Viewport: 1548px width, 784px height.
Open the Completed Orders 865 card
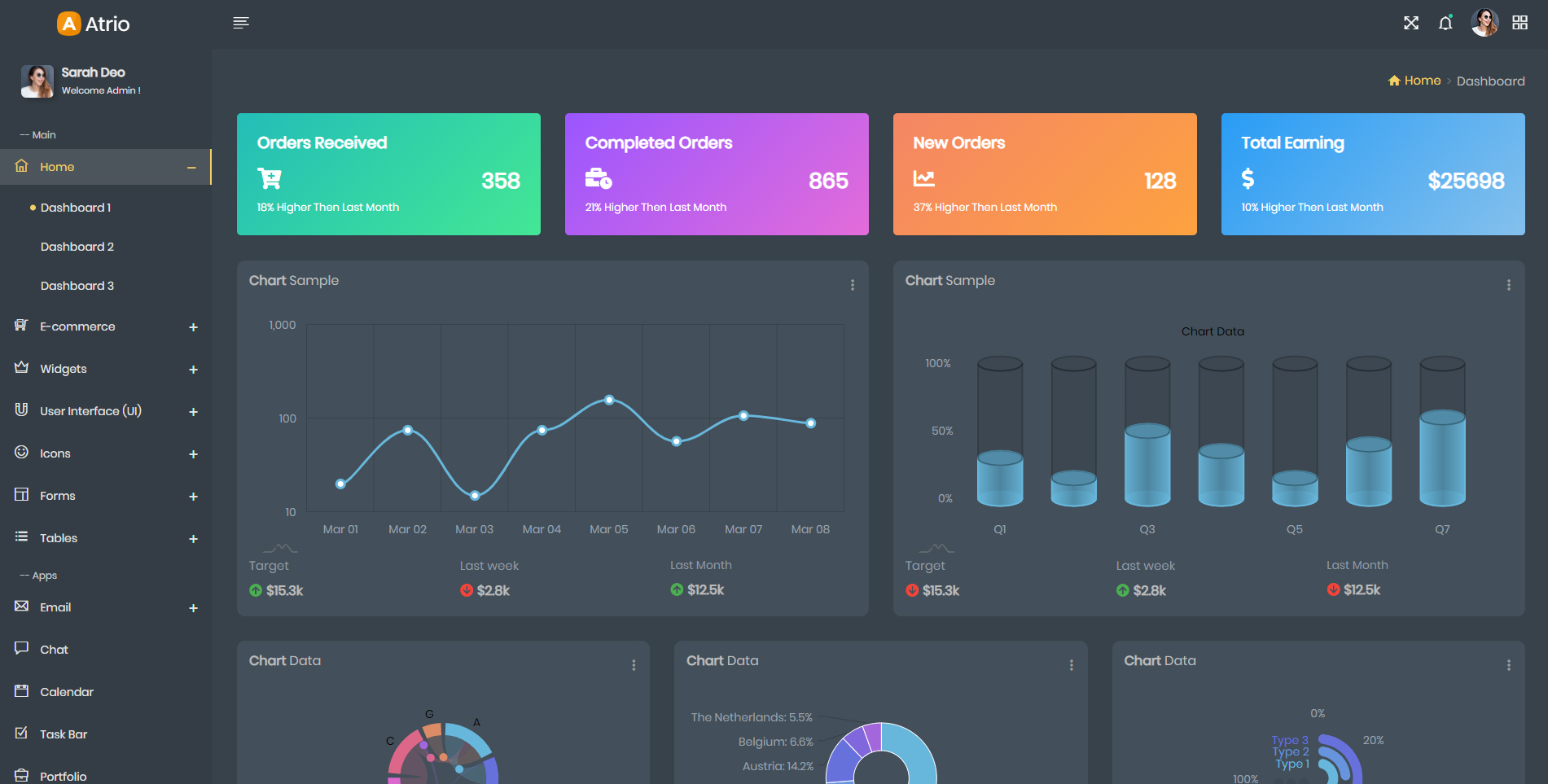coord(717,174)
